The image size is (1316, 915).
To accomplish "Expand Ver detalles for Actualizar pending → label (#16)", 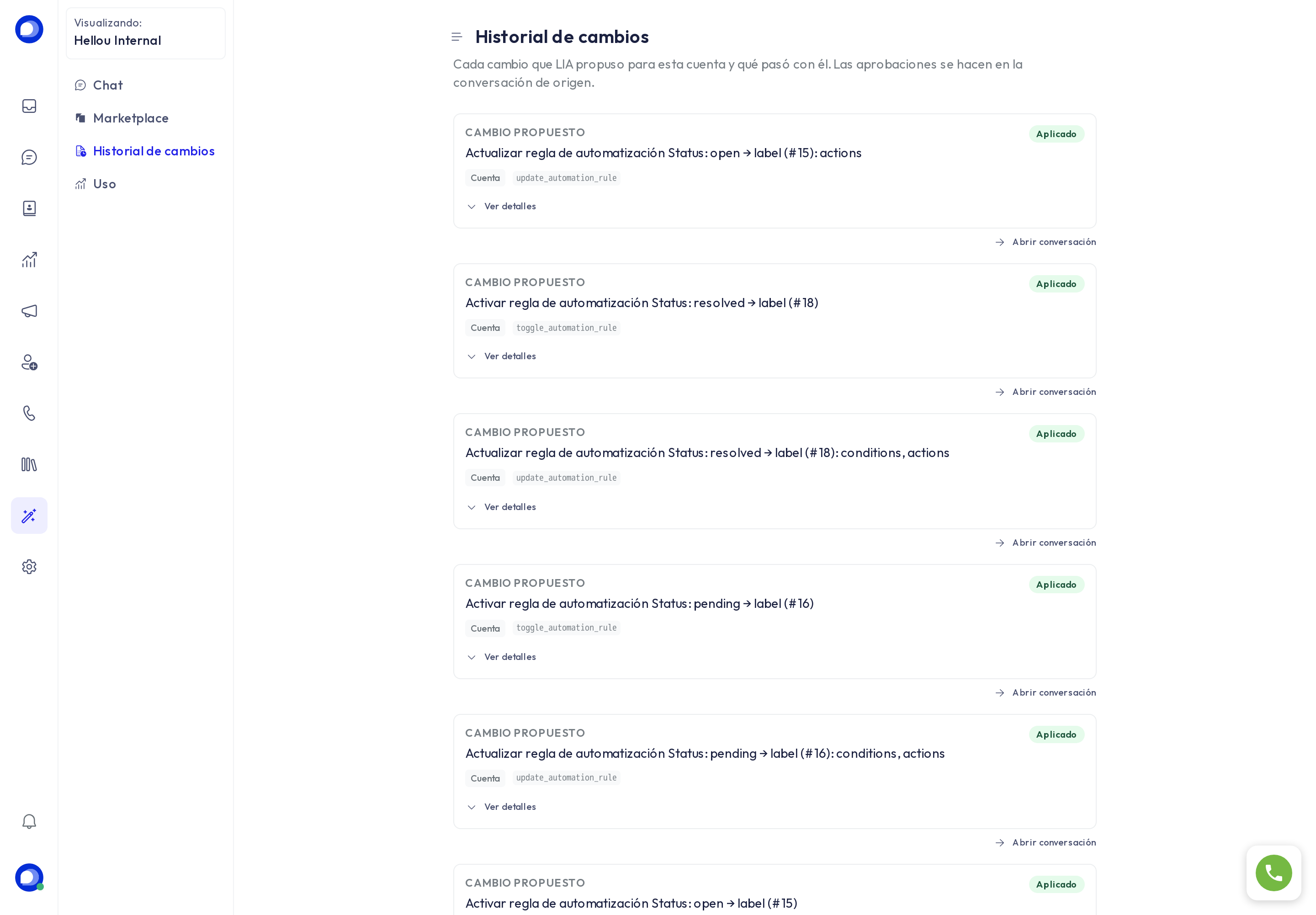I will click(502, 807).
